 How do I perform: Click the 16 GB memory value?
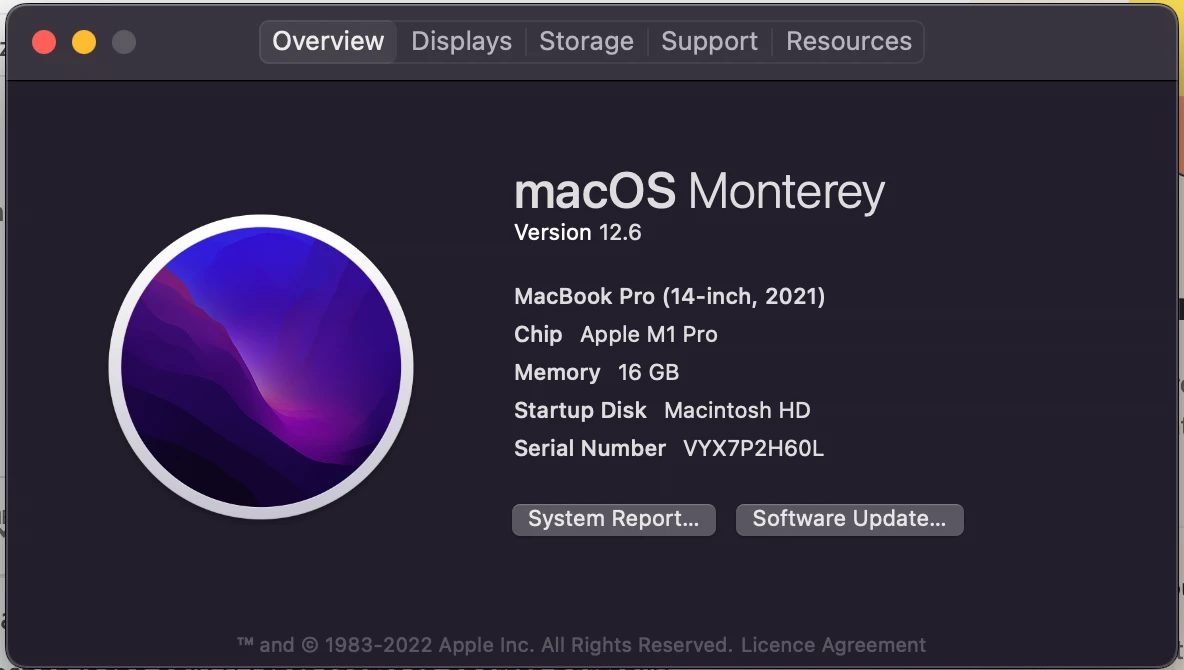point(649,372)
